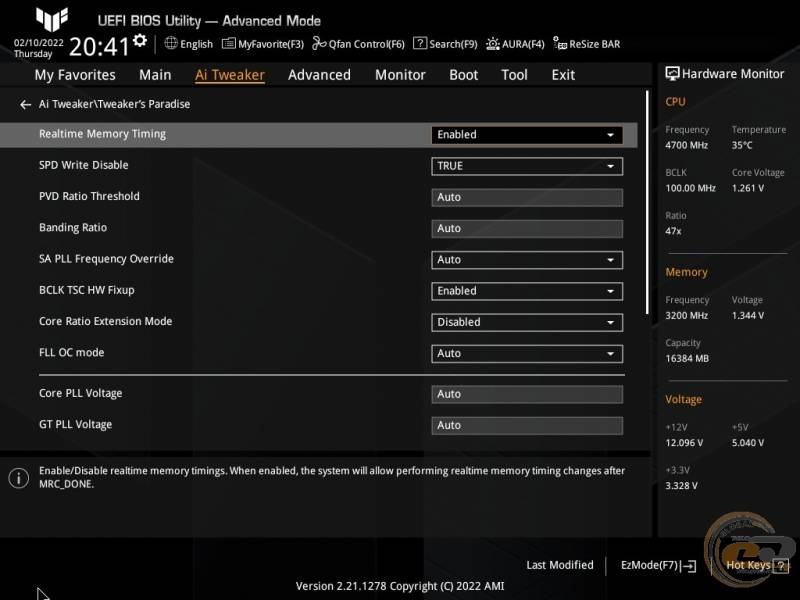Click the +12V reading 12.096 V
Viewport: 800px width, 600px height.
click(684, 443)
